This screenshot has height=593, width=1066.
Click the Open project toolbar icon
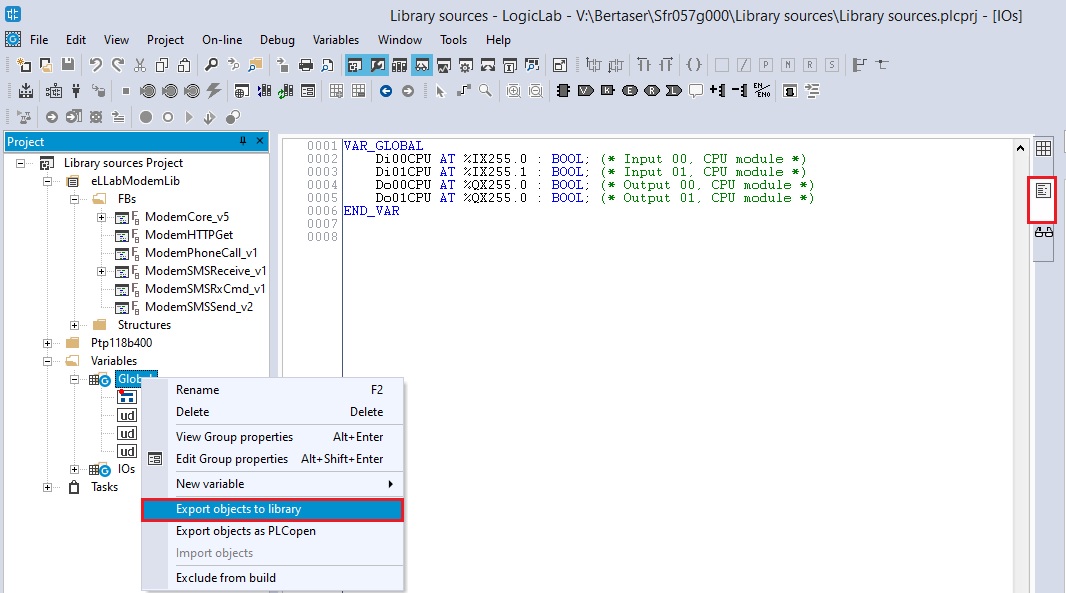[46, 65]
